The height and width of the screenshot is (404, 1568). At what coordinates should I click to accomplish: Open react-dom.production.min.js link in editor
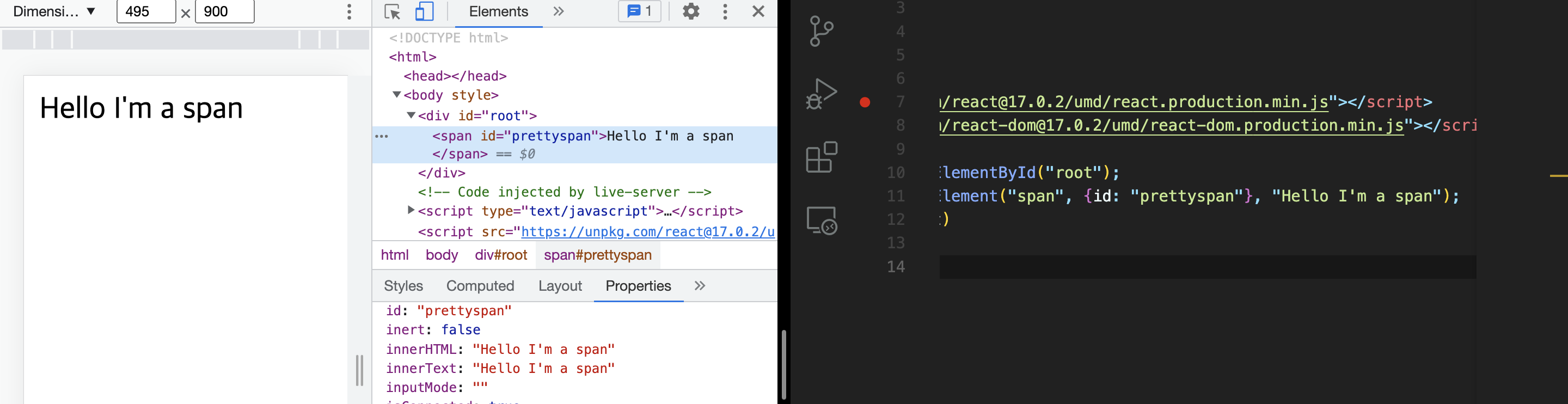(x=1172, y=126)
